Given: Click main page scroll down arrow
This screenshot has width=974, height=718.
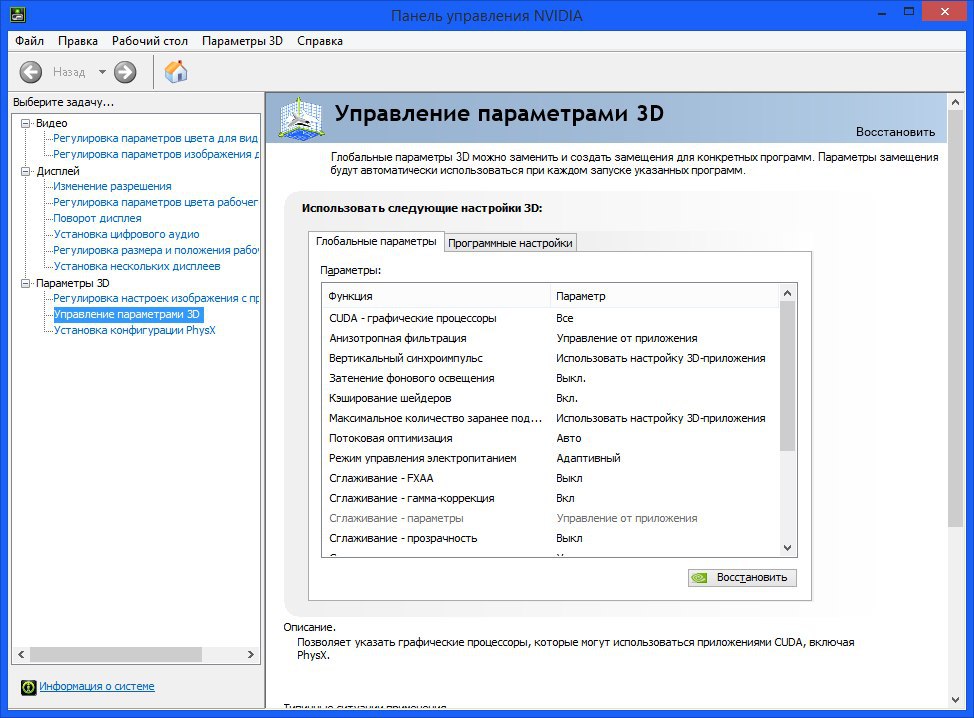Looking at the screenshot, I should pyautogui.click(x=955, y=699).
